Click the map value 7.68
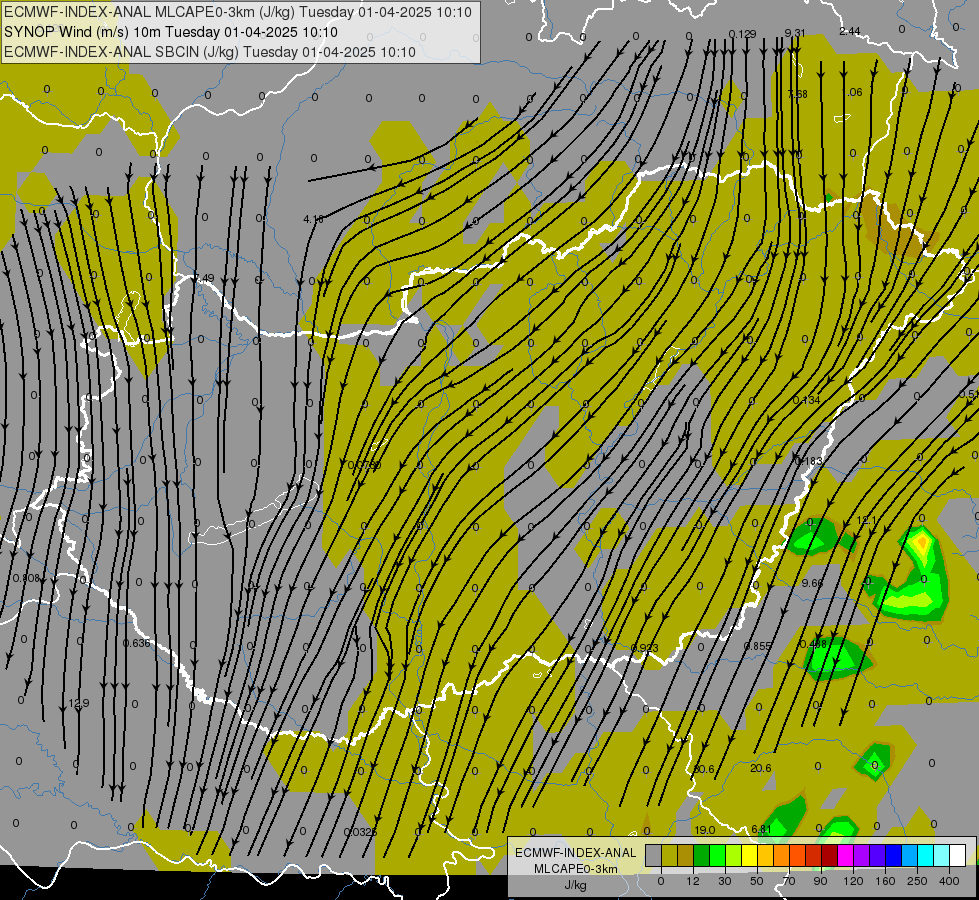This screenshot has height=900, width=979. 797,94
